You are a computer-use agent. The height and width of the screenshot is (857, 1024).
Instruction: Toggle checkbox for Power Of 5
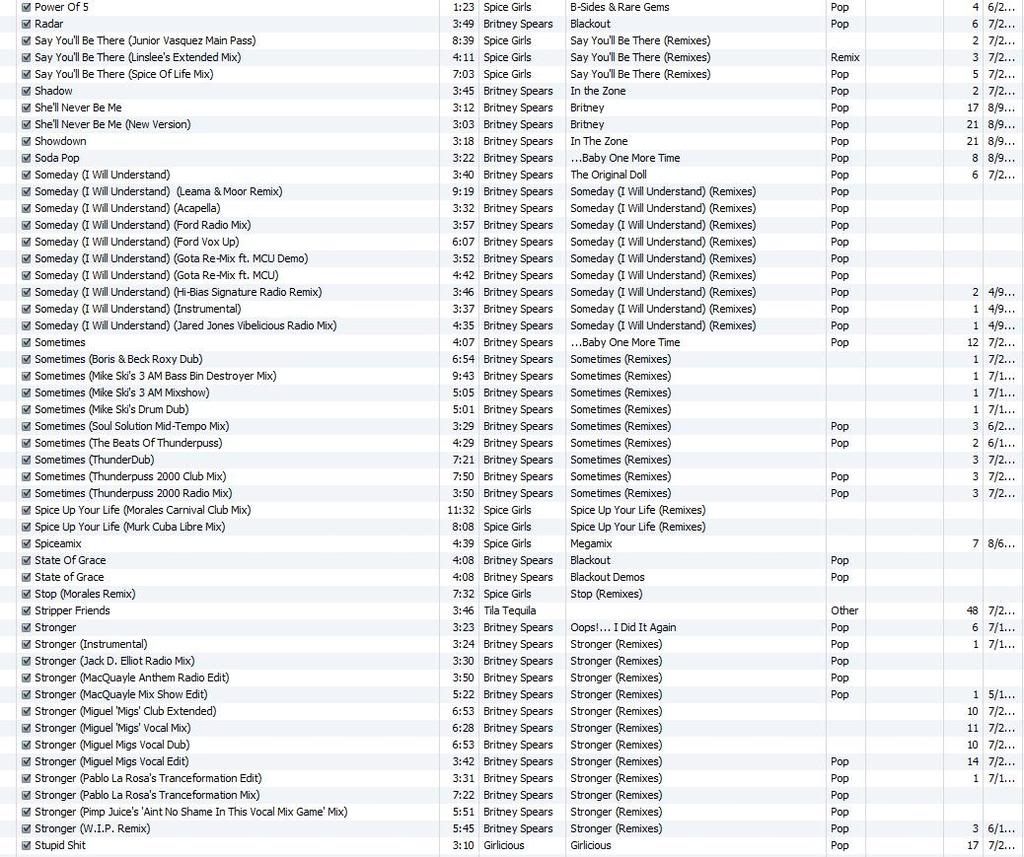(26, 7)
